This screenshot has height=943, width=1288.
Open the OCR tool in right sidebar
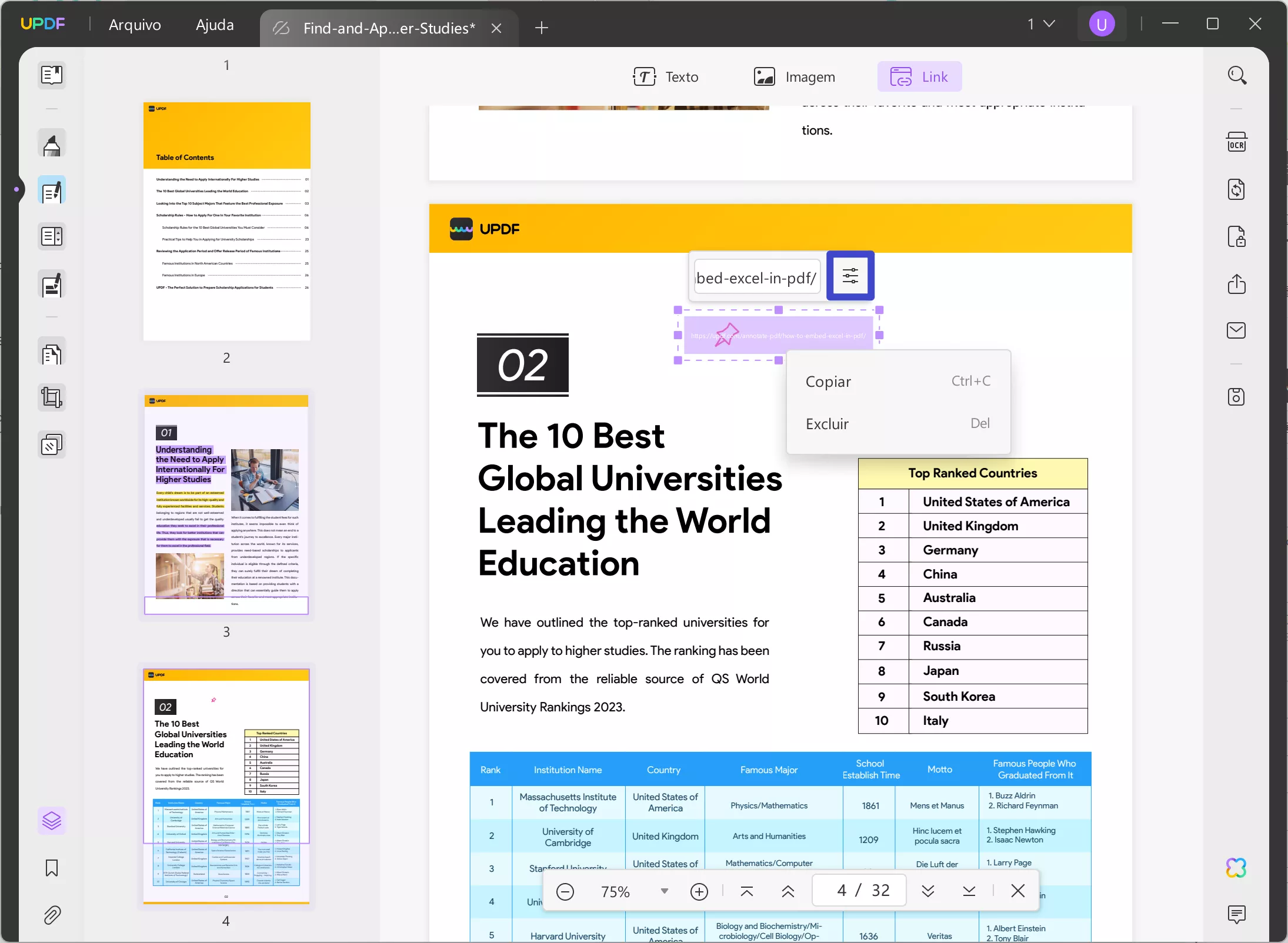coord(1236,143)
